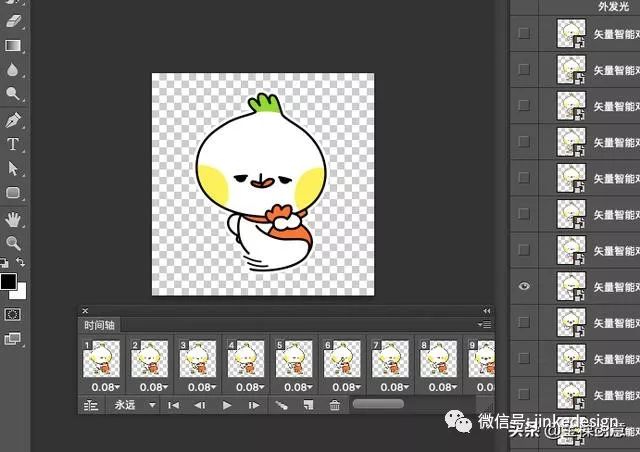640x452 pixels.
Task: Duplicate the selected frame
Action: 308,405
